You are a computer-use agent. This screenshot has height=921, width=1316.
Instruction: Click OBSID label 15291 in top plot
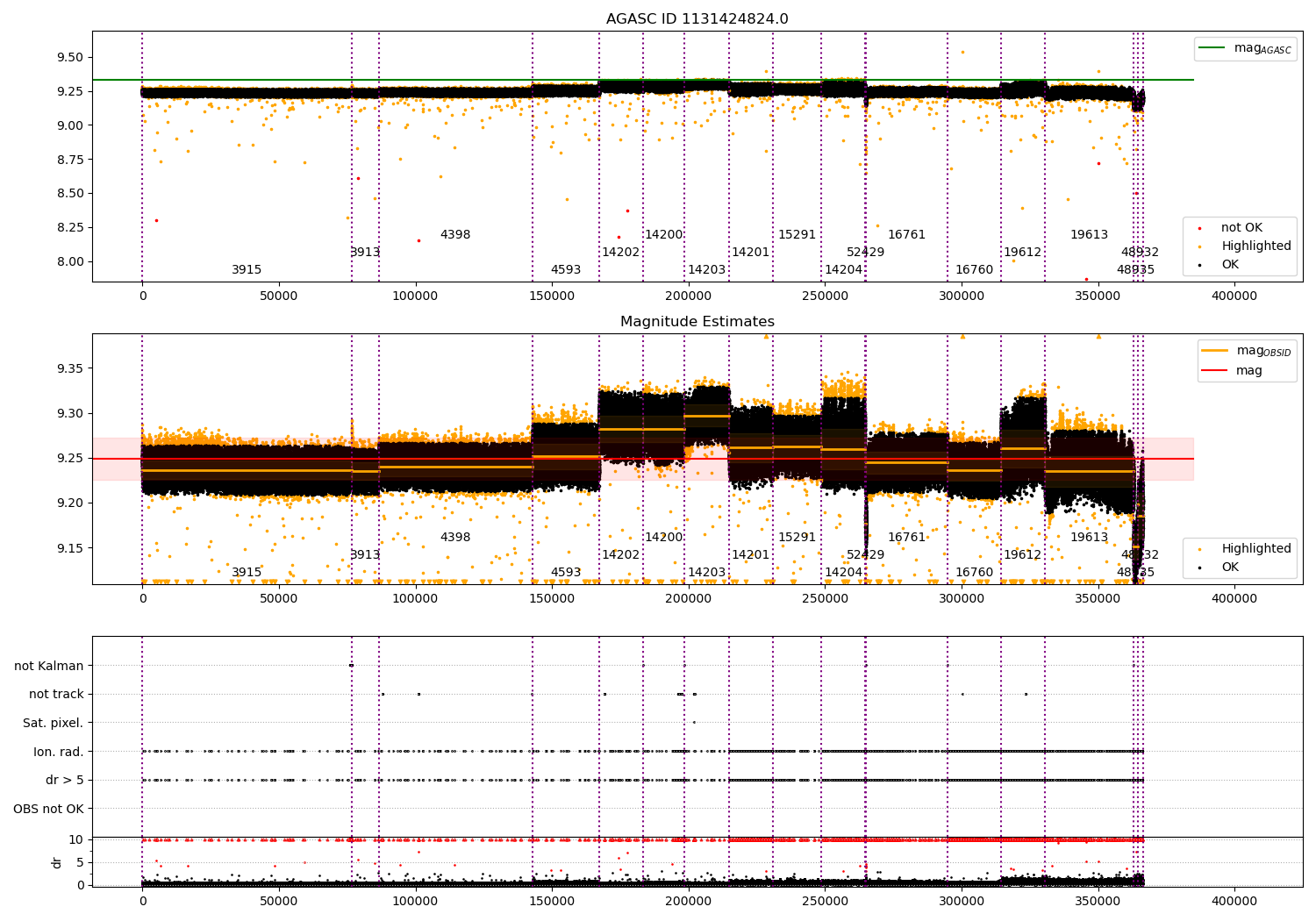[797, 234]
